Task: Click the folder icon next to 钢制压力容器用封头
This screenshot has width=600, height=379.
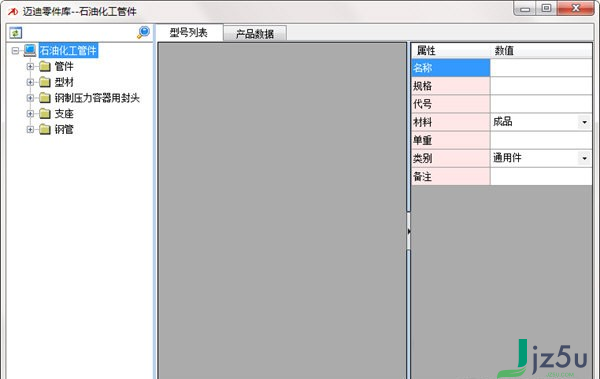Action: pos(45,98)
